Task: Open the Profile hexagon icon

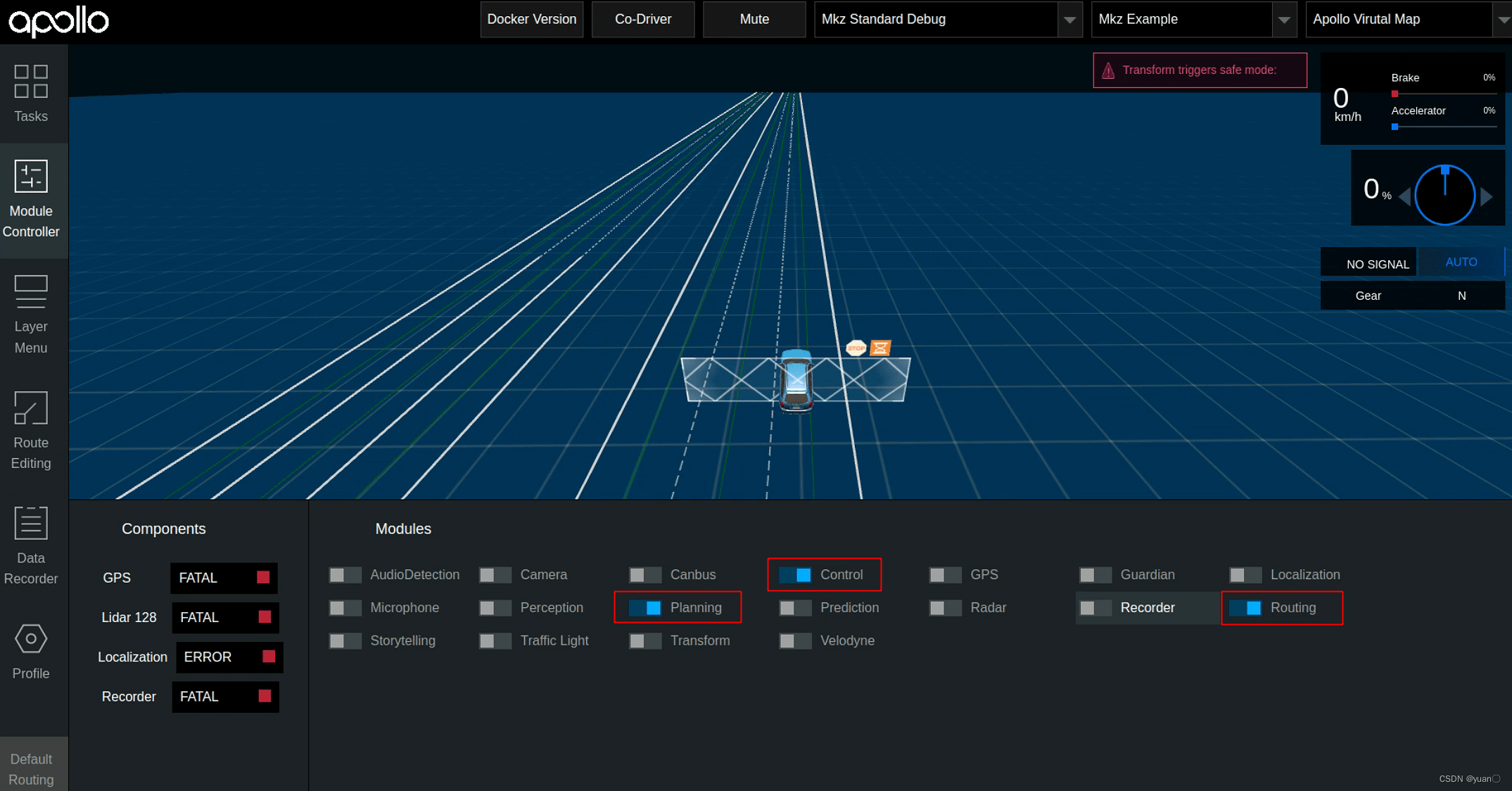Action: pyautogui.click(x=31, y=639)
